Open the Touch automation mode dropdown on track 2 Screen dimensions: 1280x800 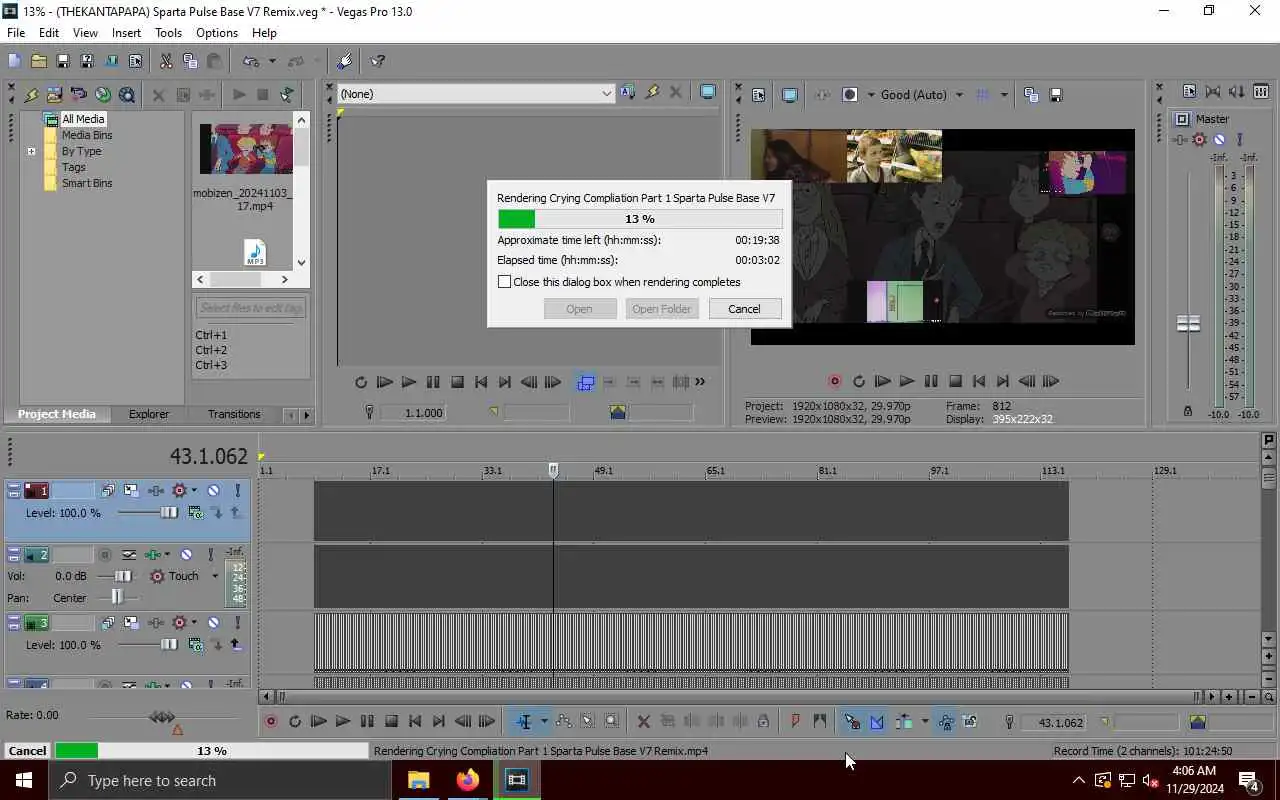pyautogui.click(x=214, y=576)
